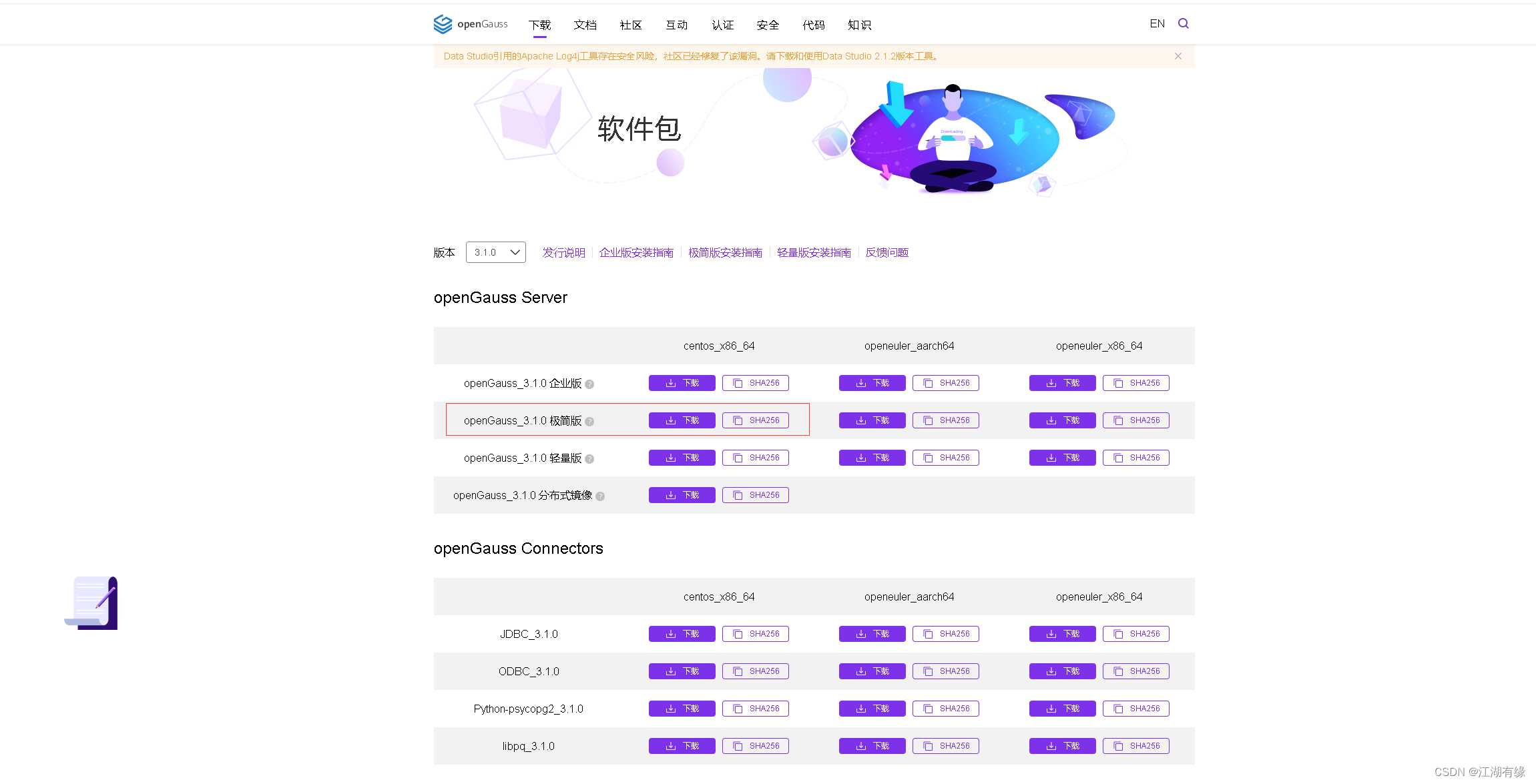Click help icon beside openGauss_3.1.0 极简版
Screen dimensions: 1536x784
point(589,422)
